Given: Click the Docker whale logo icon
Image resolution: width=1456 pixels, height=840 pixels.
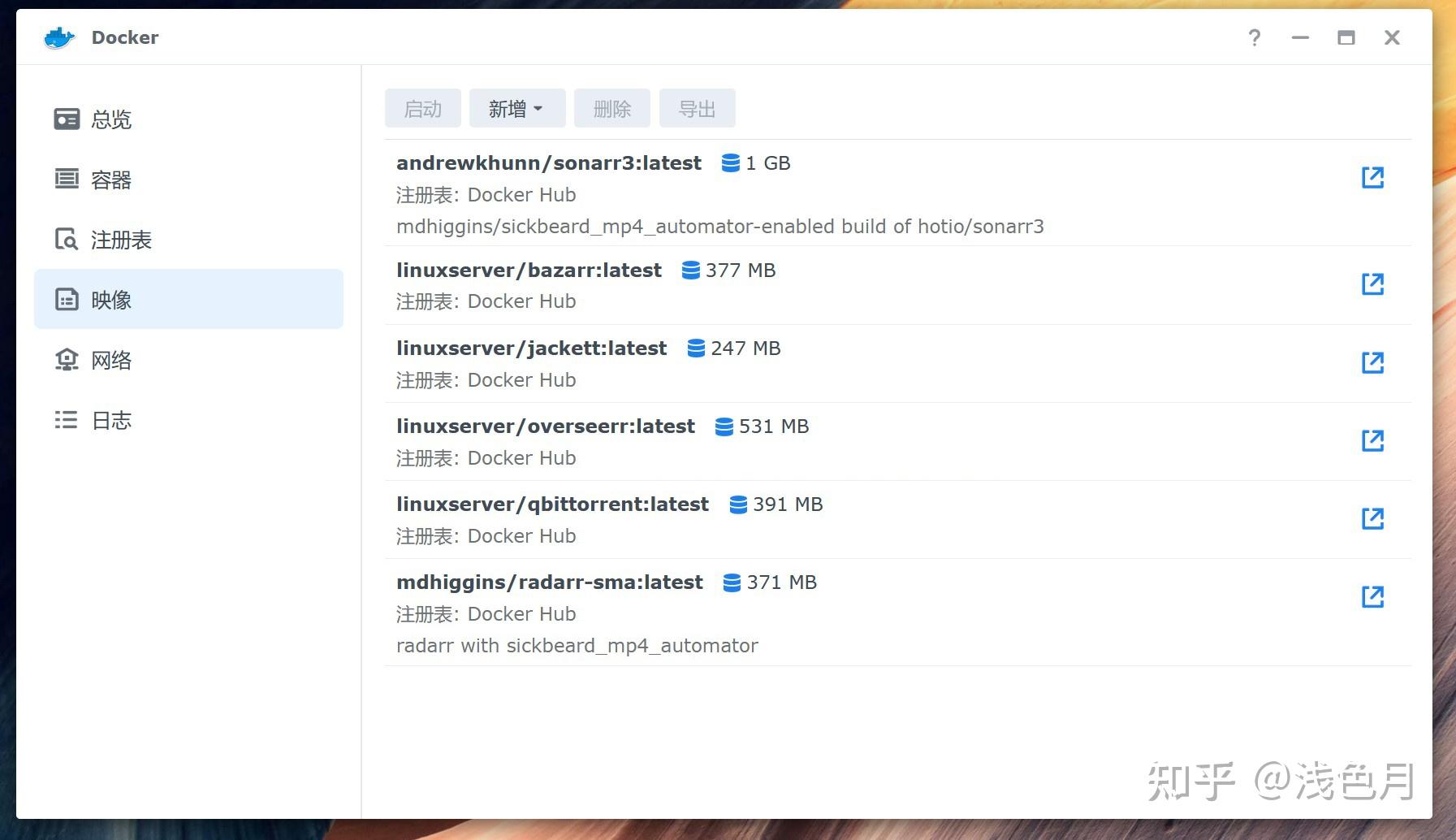Looking at the screenshot, I should point(59,37).
